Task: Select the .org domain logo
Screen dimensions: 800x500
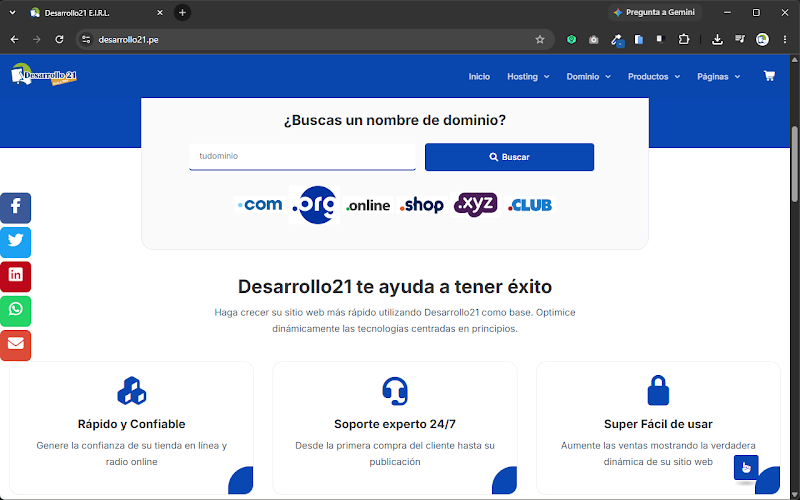Action: tap(314, 205)
